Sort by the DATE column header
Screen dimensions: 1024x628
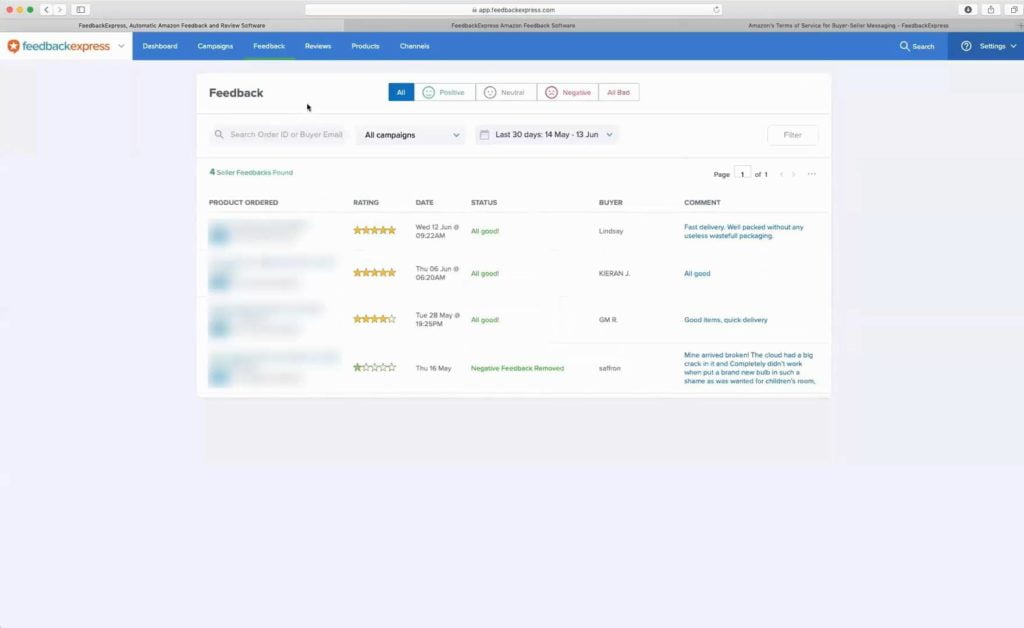pos(424,202)
